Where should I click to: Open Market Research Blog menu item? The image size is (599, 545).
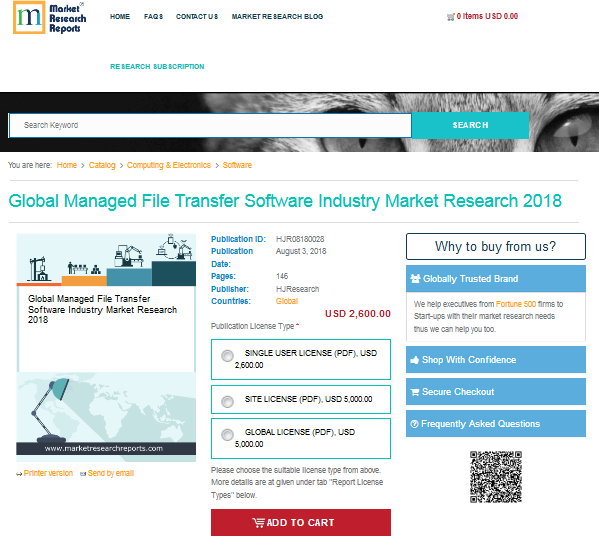coord(277,17)
